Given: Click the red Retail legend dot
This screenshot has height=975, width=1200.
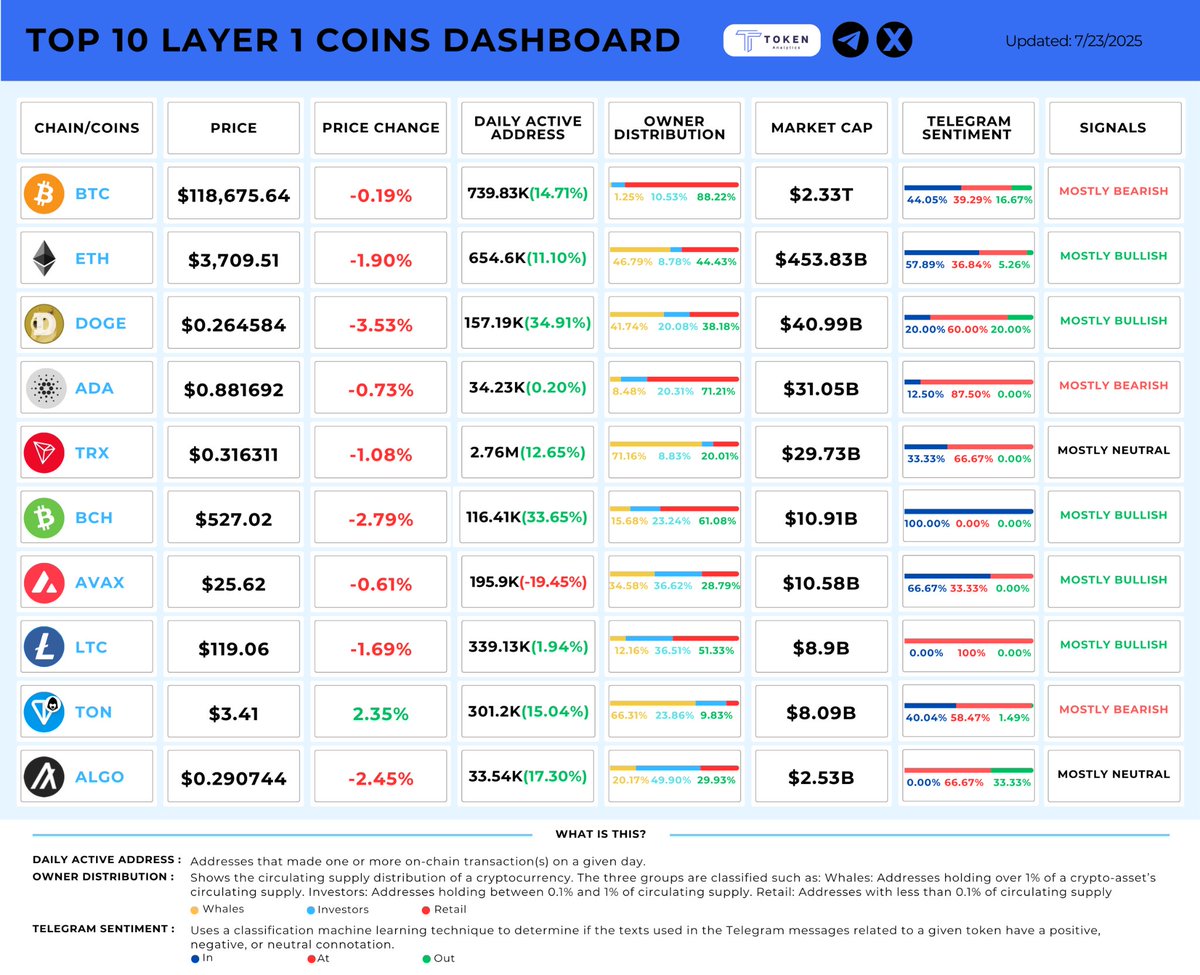Looking at the screenshot, I should pos(425,909).
